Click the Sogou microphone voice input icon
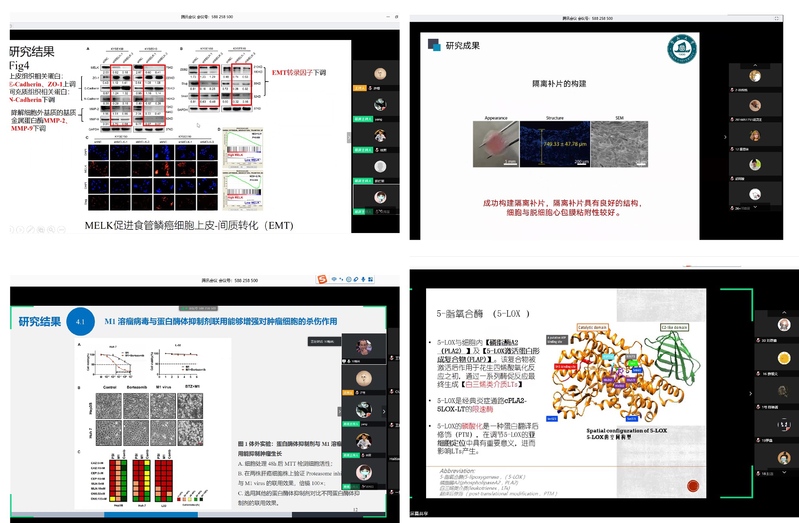This screenshot has height=523, width=799. click(363, 279)
